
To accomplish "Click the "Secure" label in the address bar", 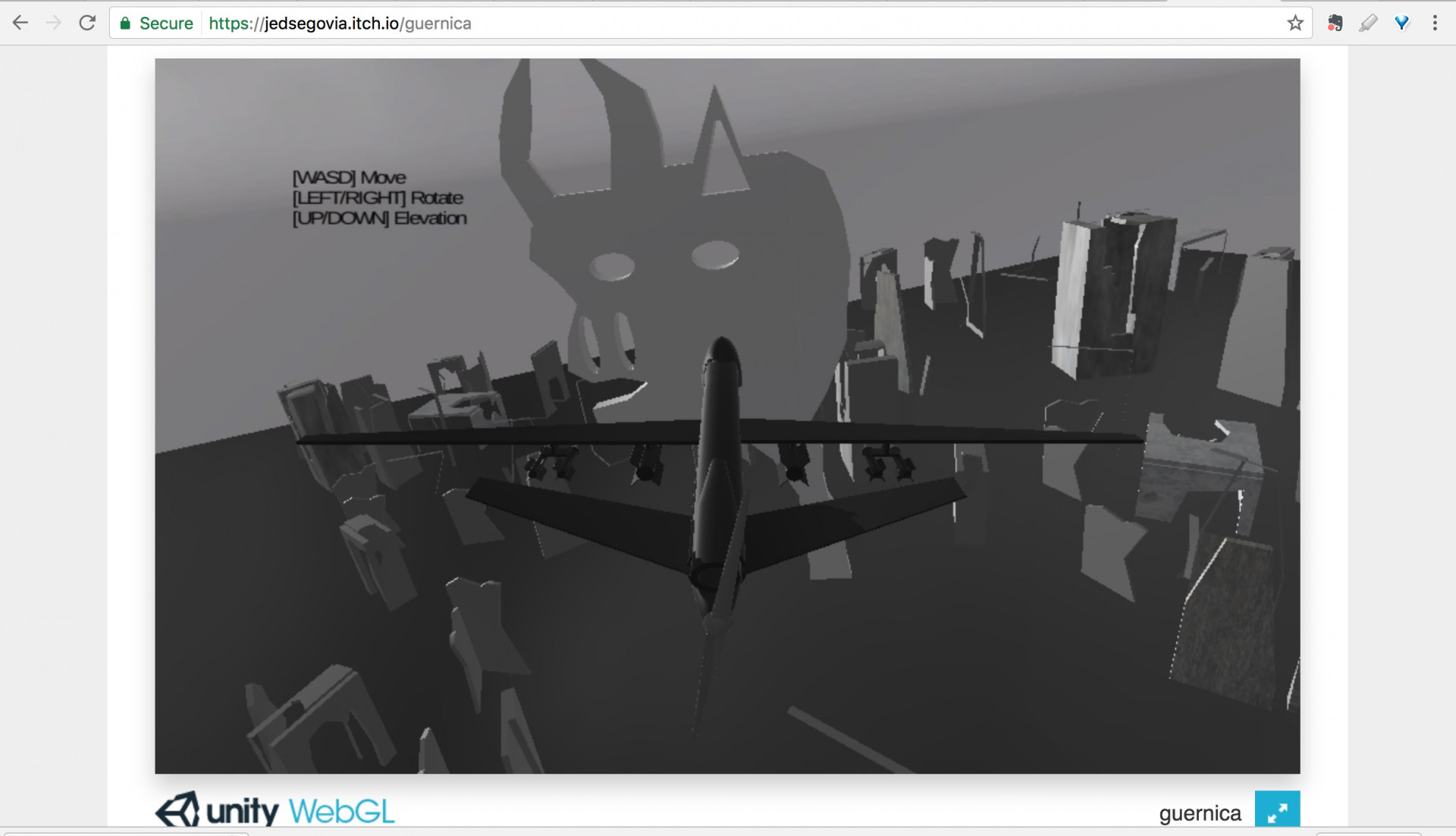I will tap(166, 24).
